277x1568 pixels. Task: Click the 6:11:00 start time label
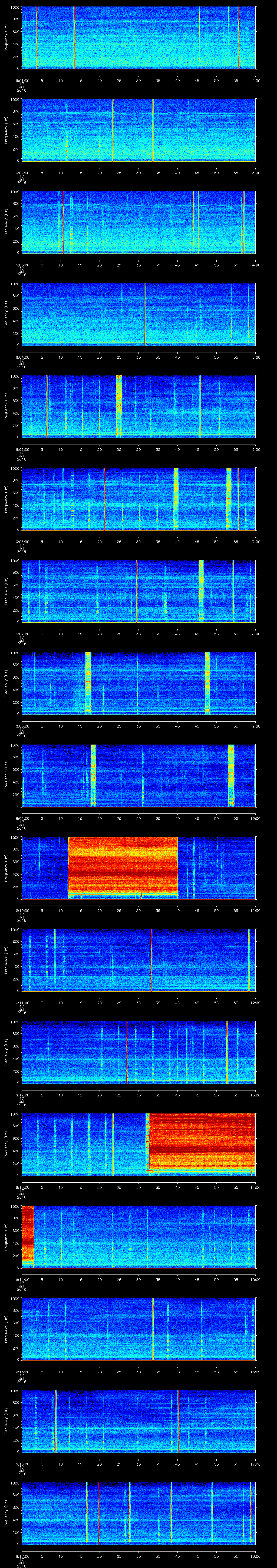tap(22, 1003)
